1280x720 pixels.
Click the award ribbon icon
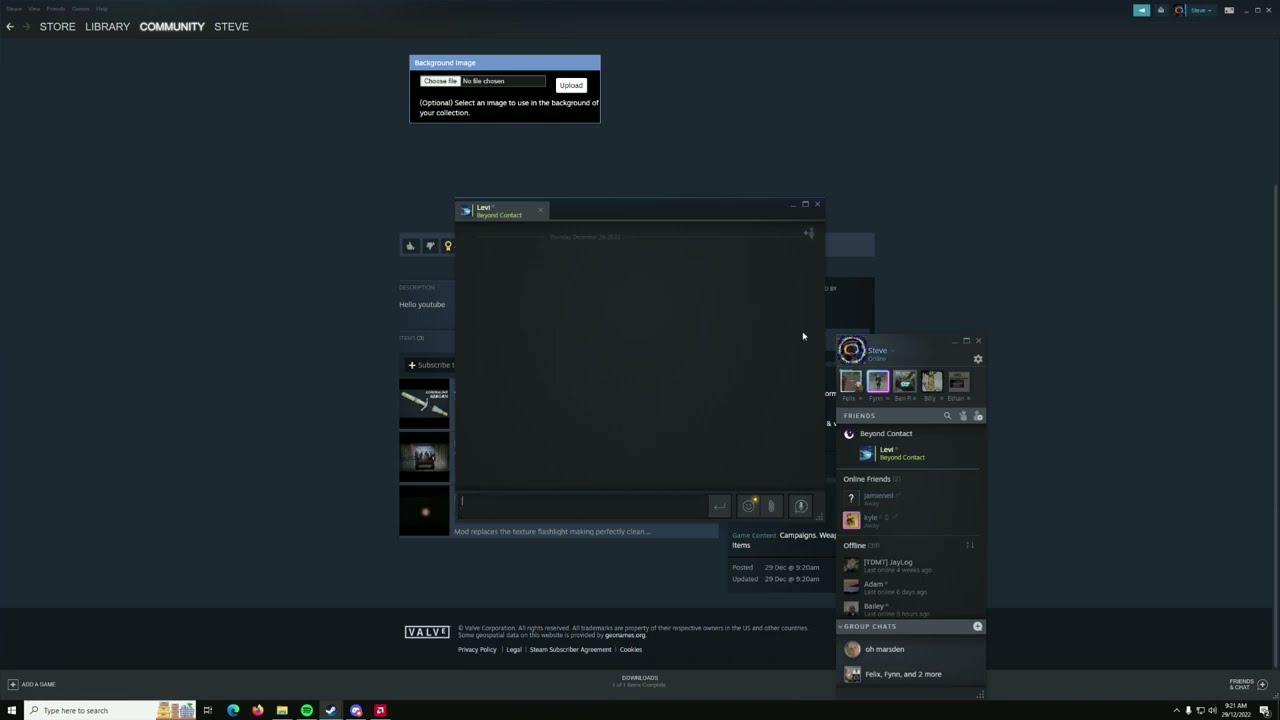click(x=448, y=246)
